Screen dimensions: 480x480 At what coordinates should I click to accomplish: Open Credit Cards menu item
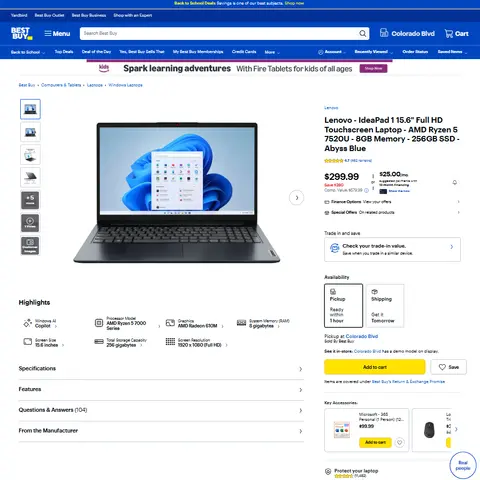click(244, 52)
